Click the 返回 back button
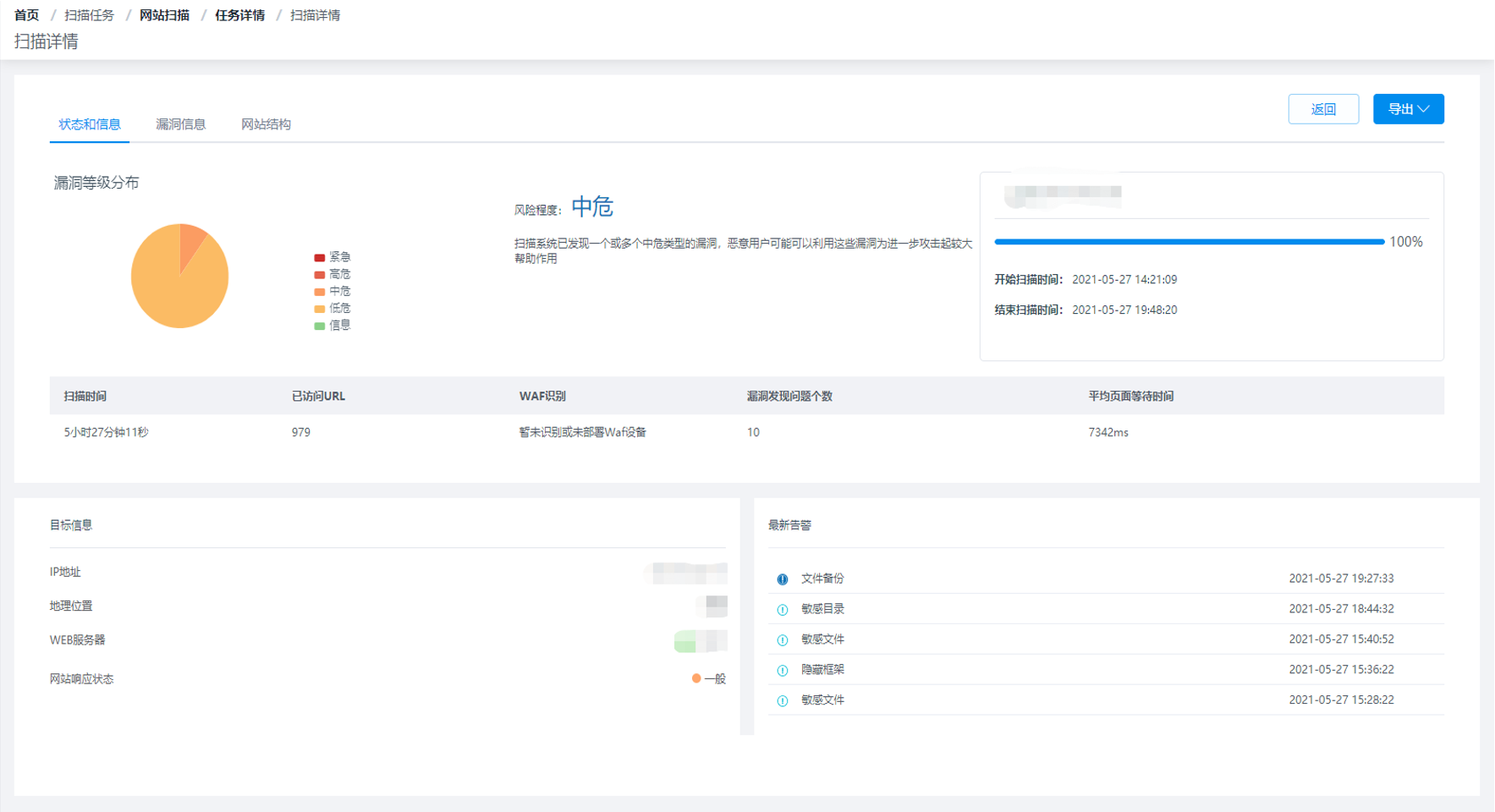1495x812 pixels. click(x=1323, y=109)
